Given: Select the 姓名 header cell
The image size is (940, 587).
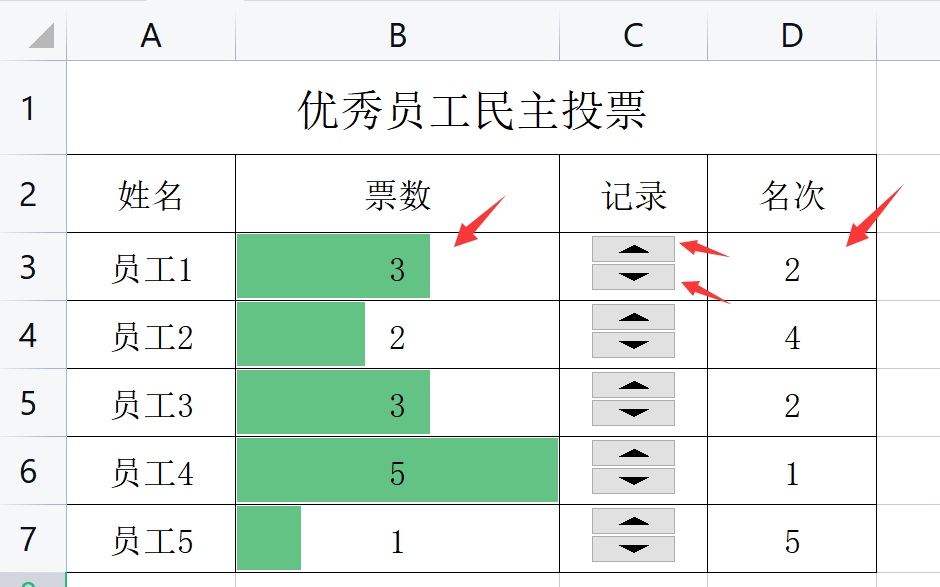Looking at the screenshot, I should 151,194.
